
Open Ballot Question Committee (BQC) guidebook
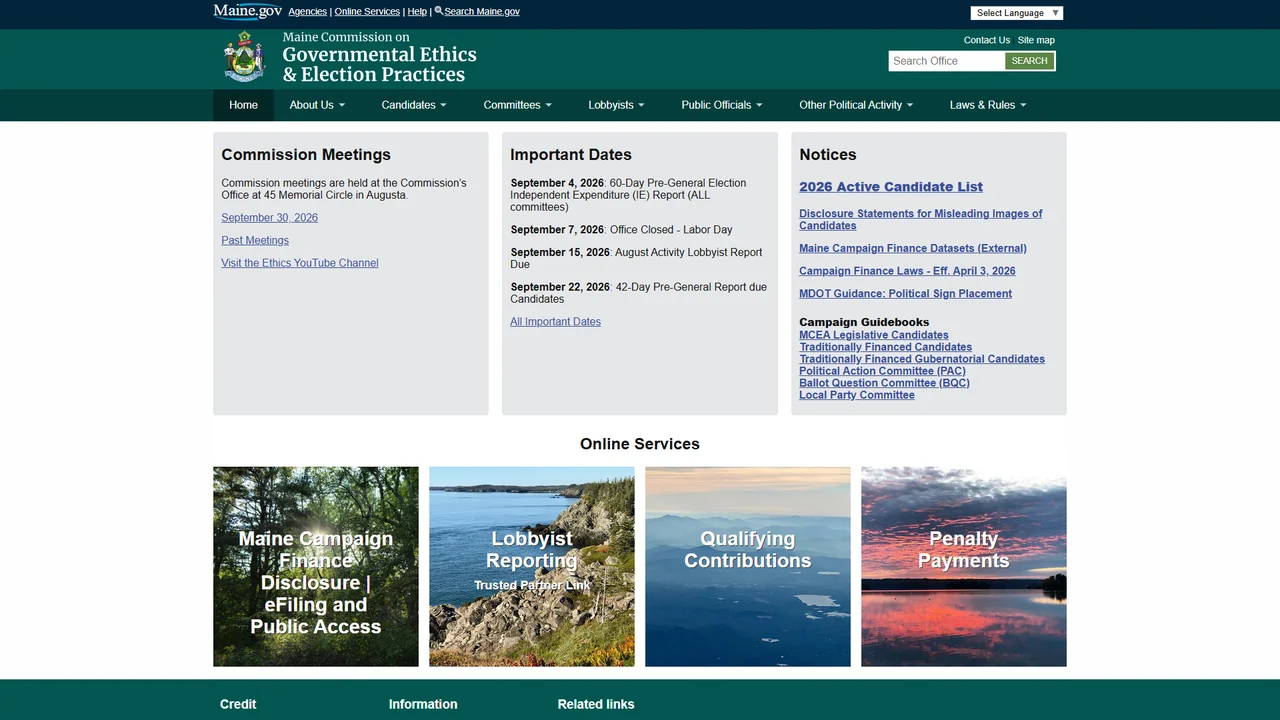pyautogui.click(x=884, y=383)
